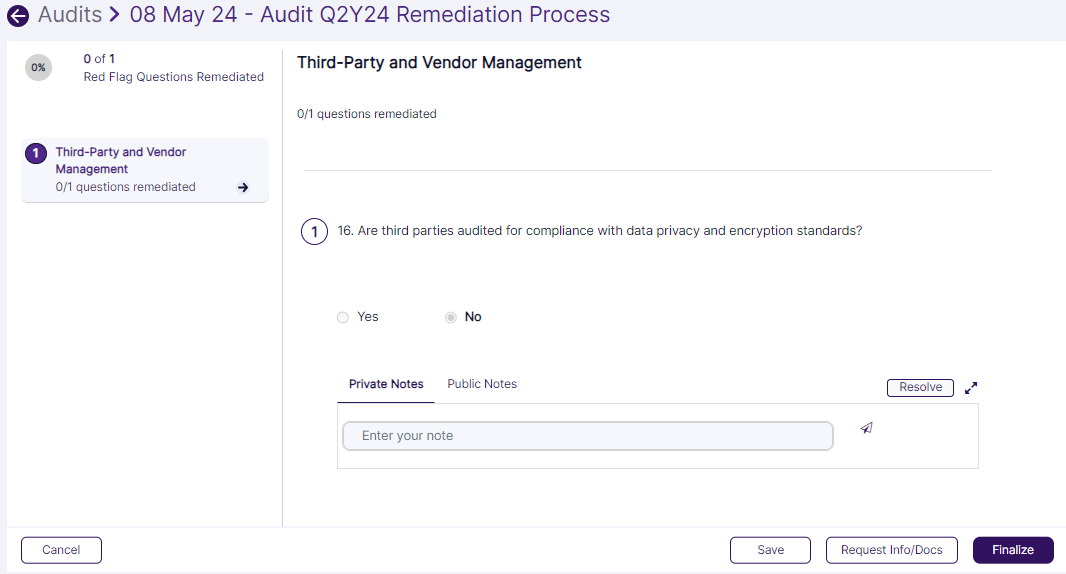Open the Audits breadcrumb link
Image resolution: width=1066 pixels, height=574 pixels.
click(70, 15)
